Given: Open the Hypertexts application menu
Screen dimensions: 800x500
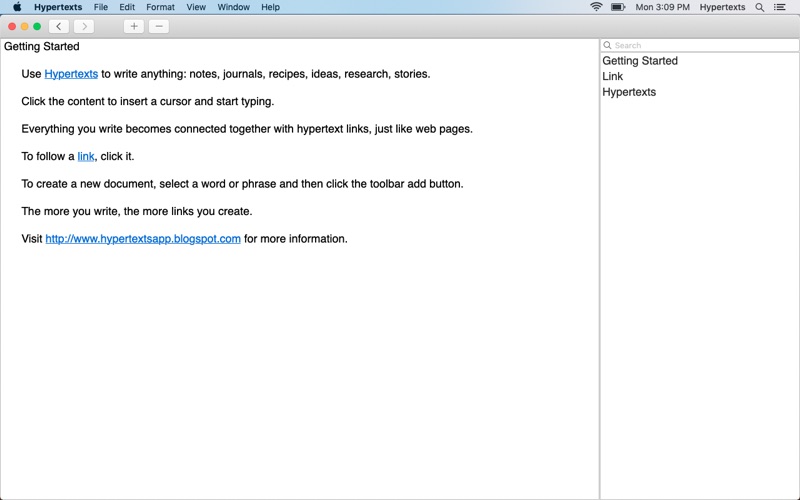Looking at the screenshot, I should click(x=58, y=7).
